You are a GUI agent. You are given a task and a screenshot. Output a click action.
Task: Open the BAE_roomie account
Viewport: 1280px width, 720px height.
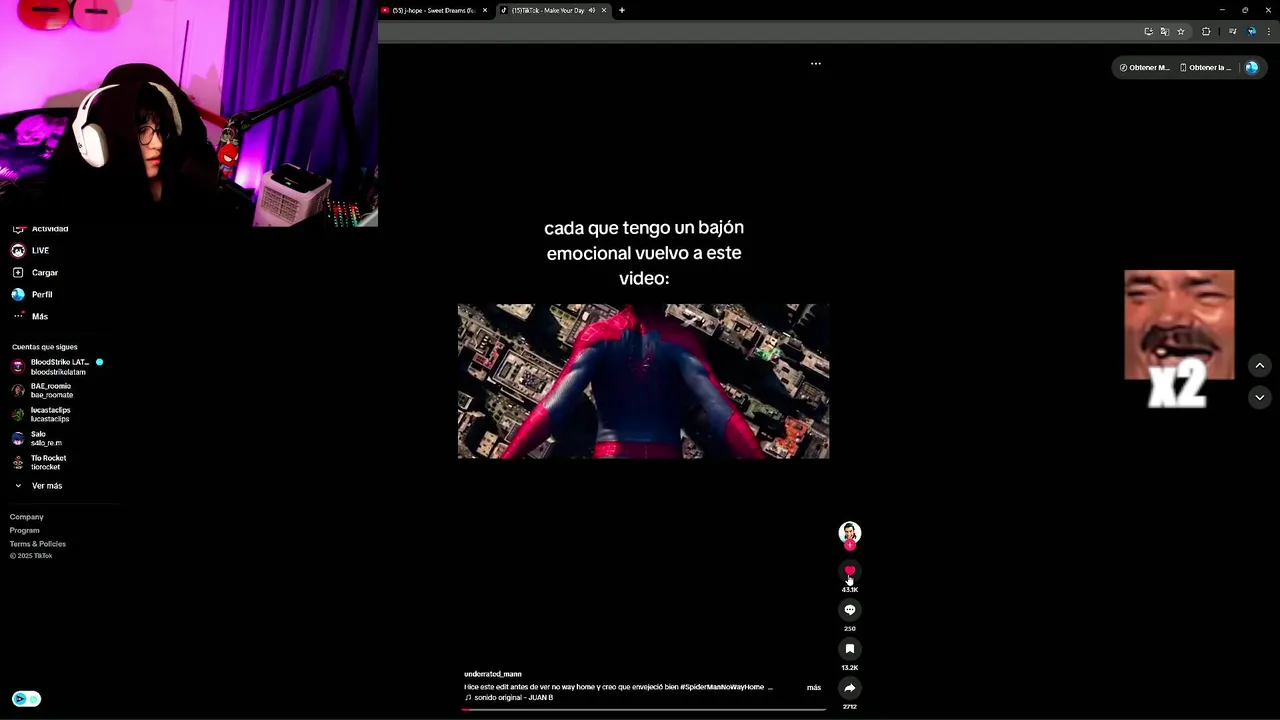[42, 390]
